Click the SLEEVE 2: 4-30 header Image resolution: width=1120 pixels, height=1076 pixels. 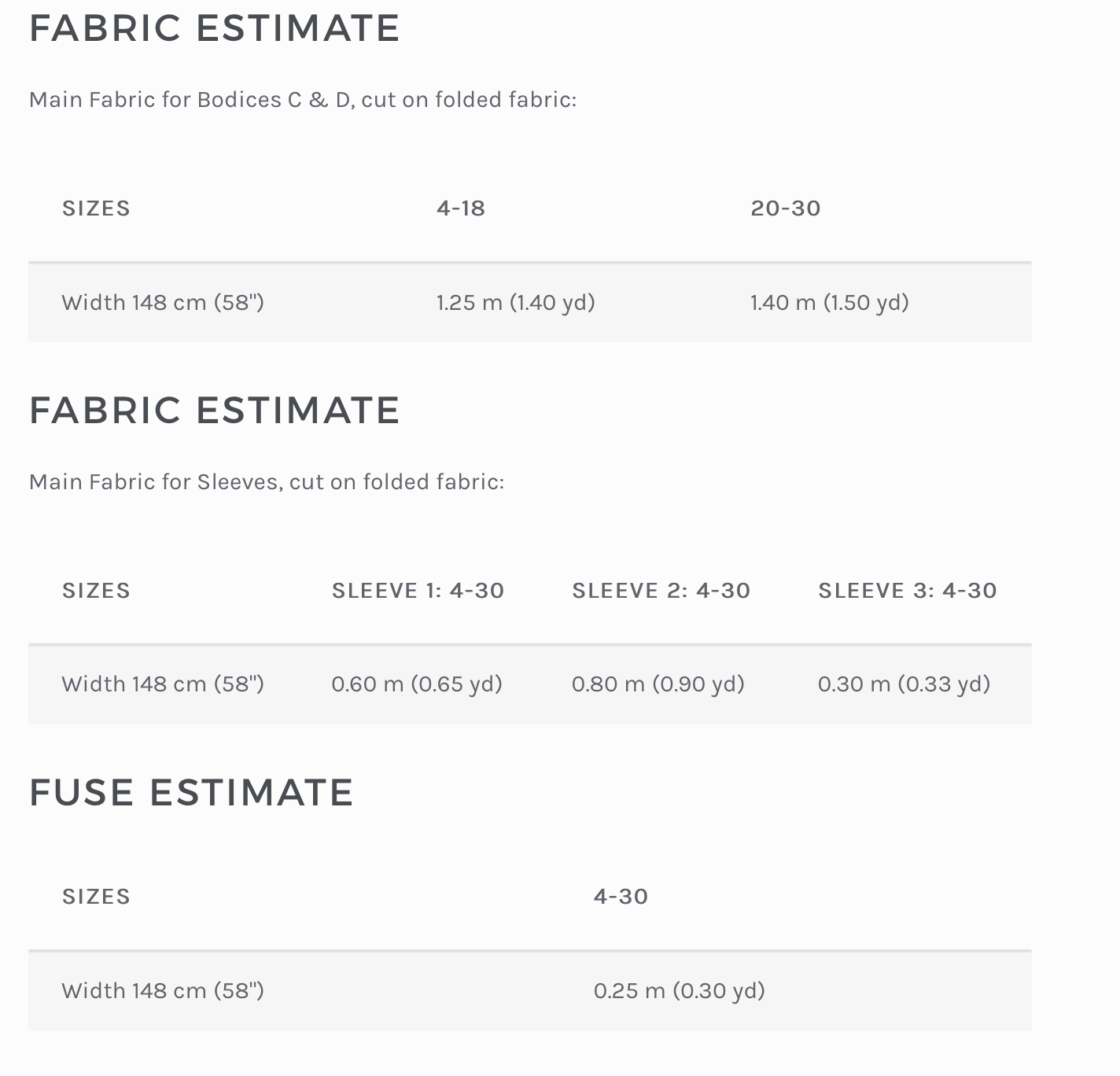tap(661, 591)
